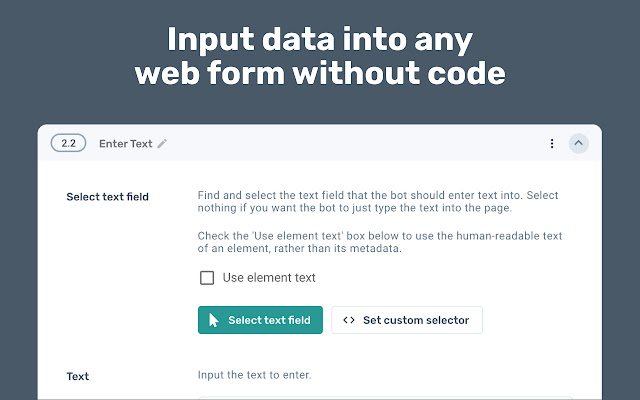Click the 'web form without code' headline line
Image resolution: width=640 pixels, height=400 pixels.
pos(320,75)
